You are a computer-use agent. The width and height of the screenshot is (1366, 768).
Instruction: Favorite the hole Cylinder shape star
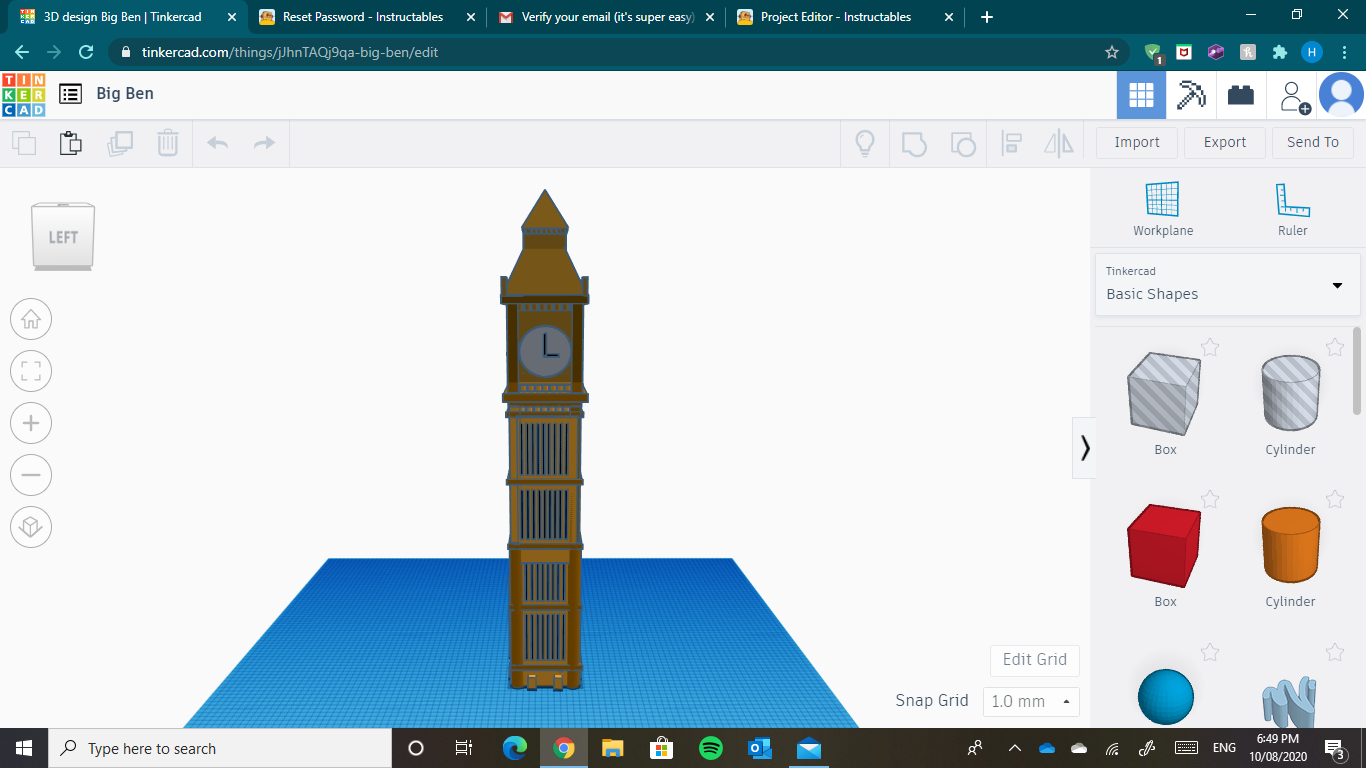point(1334,347)
